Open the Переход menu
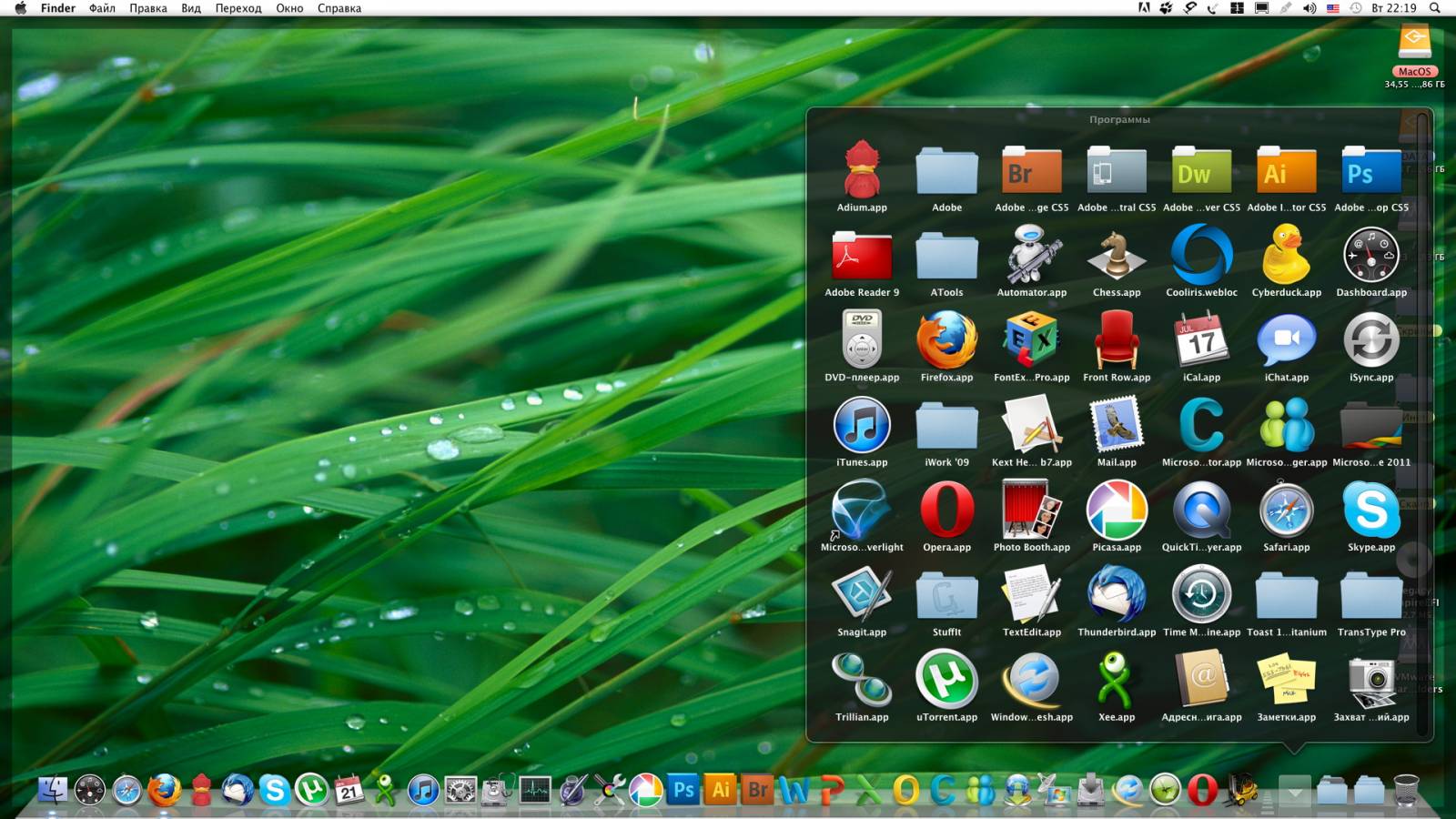Image resolution: width=1456 pixels, height=819 pixels. click(x=238, y=8)
